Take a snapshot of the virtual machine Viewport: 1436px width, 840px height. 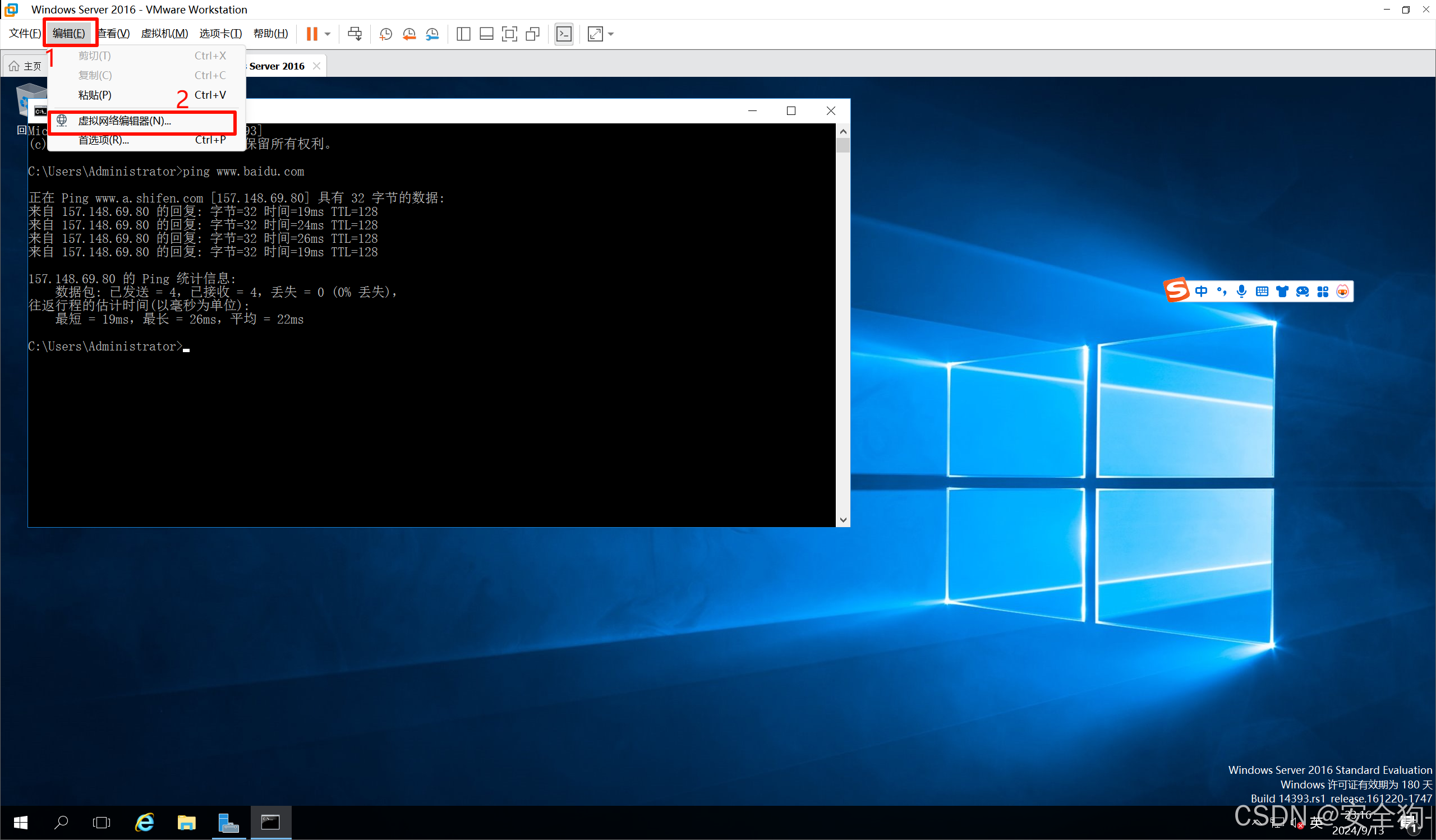click(386, 34)
